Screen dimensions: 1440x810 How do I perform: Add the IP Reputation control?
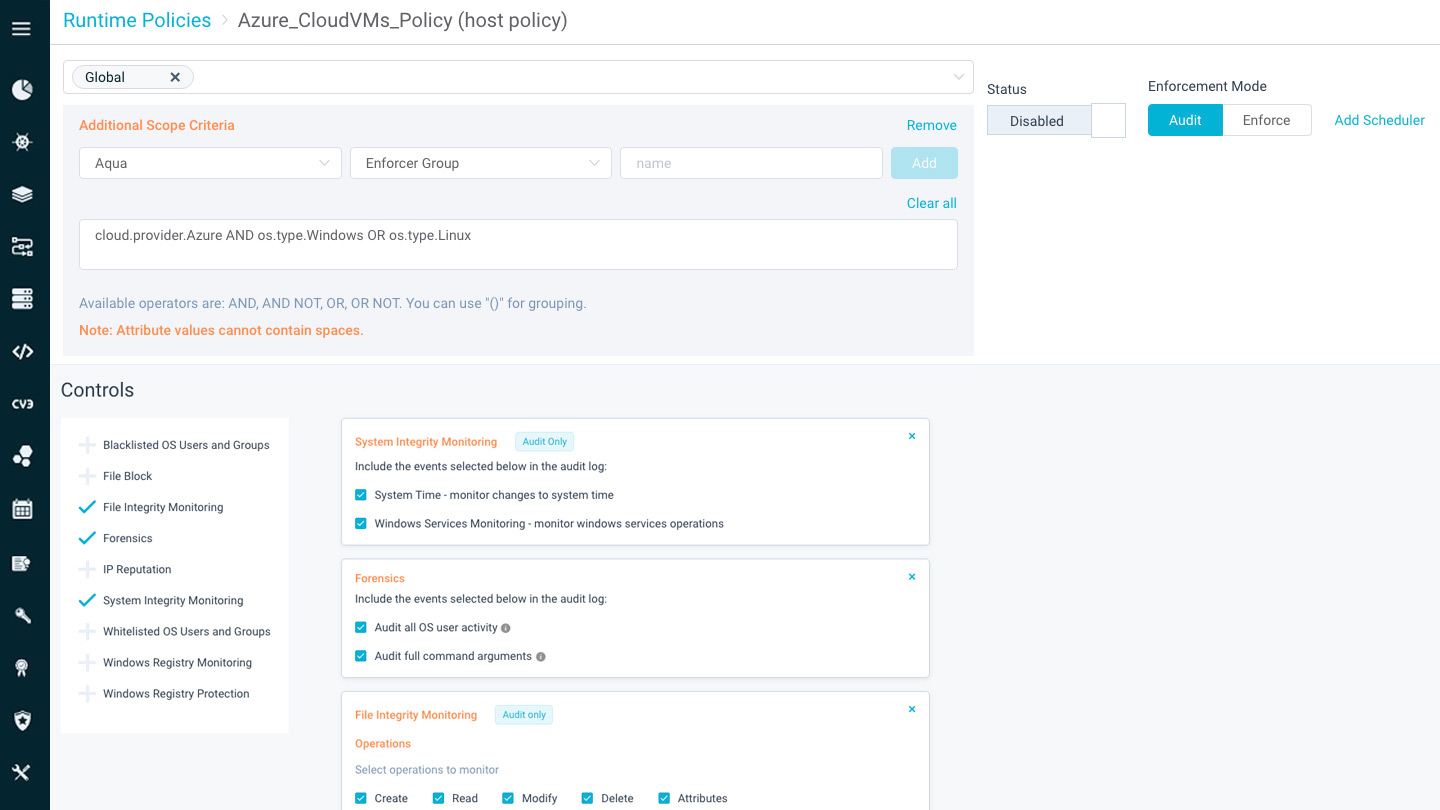(88, 569)
